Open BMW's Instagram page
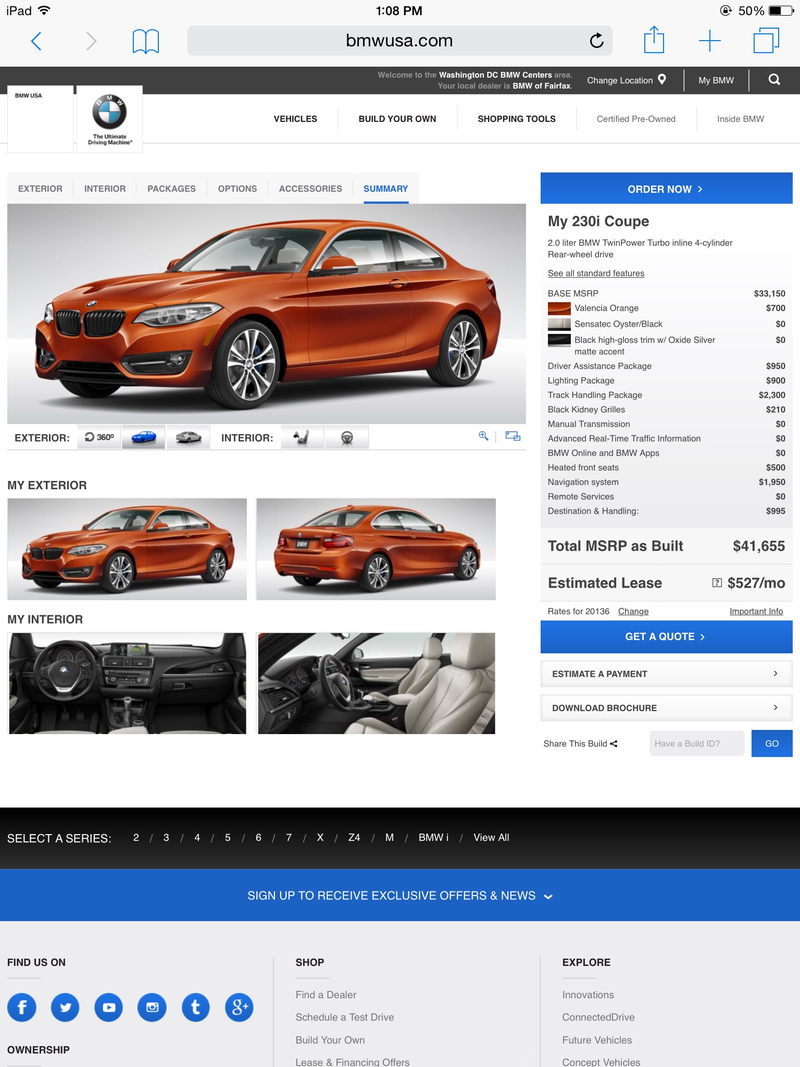The width and height of the screenshot is (800, 1067). 152,1007
